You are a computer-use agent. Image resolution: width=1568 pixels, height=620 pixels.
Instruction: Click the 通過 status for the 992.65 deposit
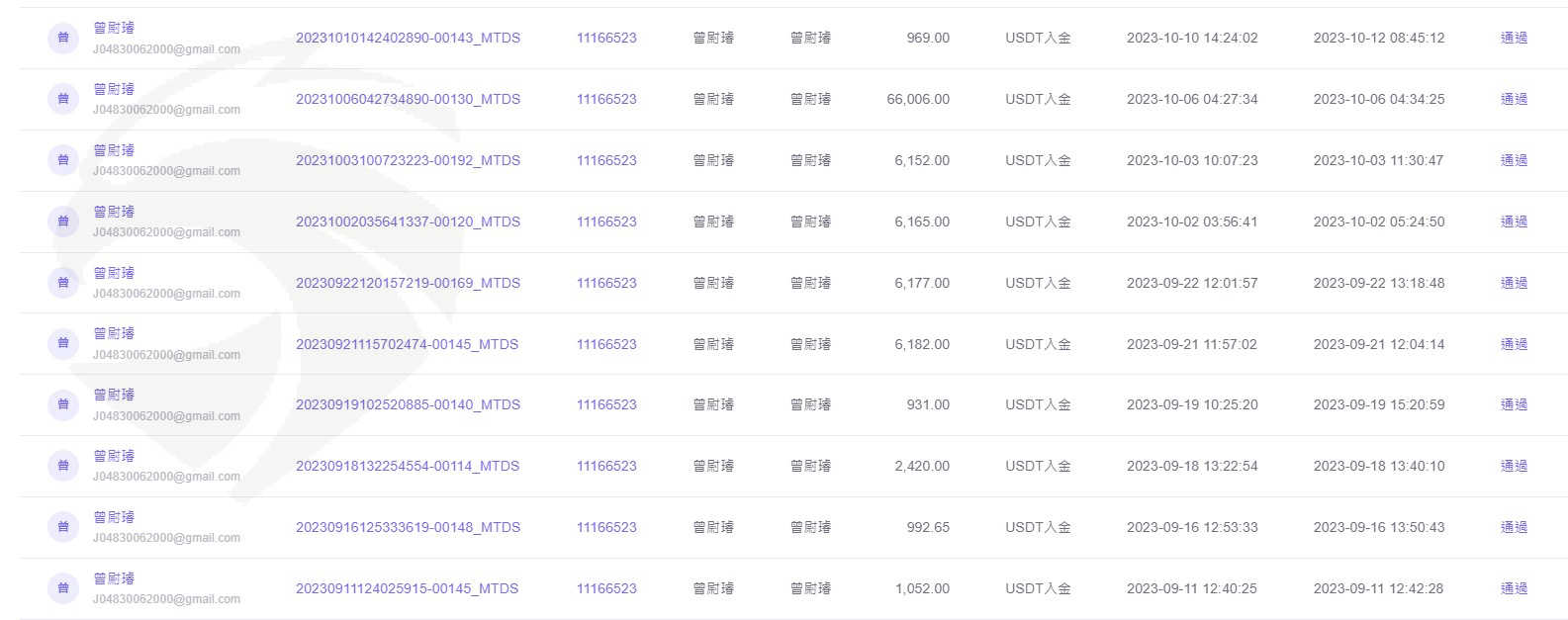pyautogui.click(x=1514, y=527)
